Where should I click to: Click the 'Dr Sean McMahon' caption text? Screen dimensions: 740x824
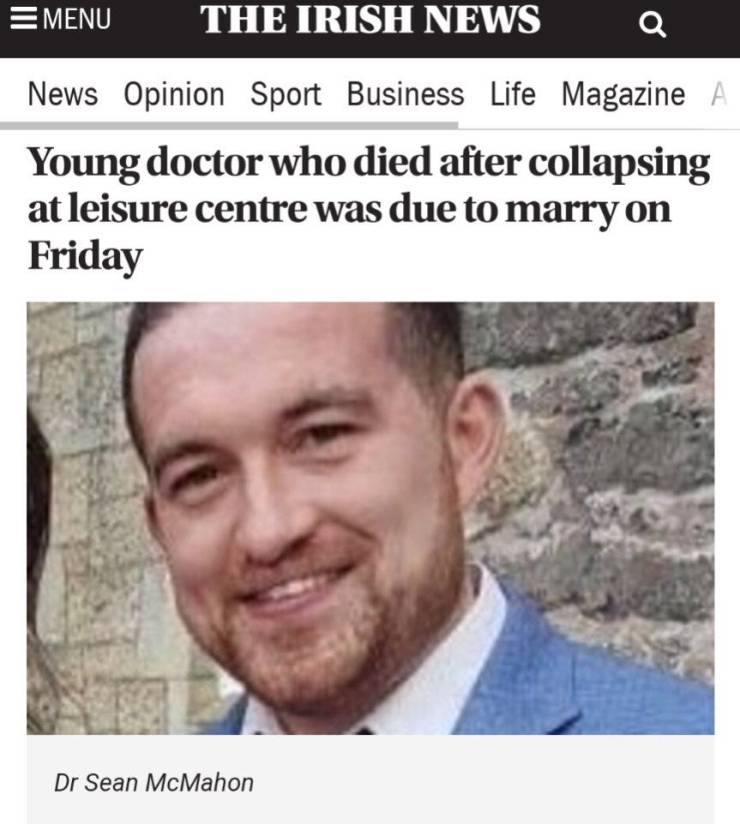[x=154, y=781]
